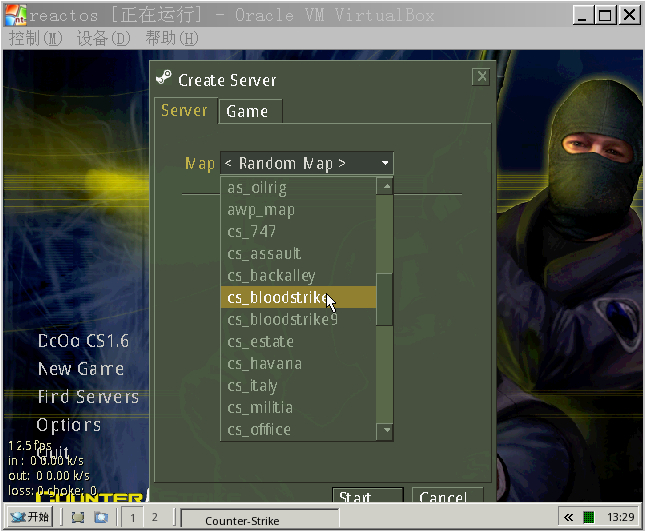
Task: Click show desktop quick launch icon
Action: [78, 517]
